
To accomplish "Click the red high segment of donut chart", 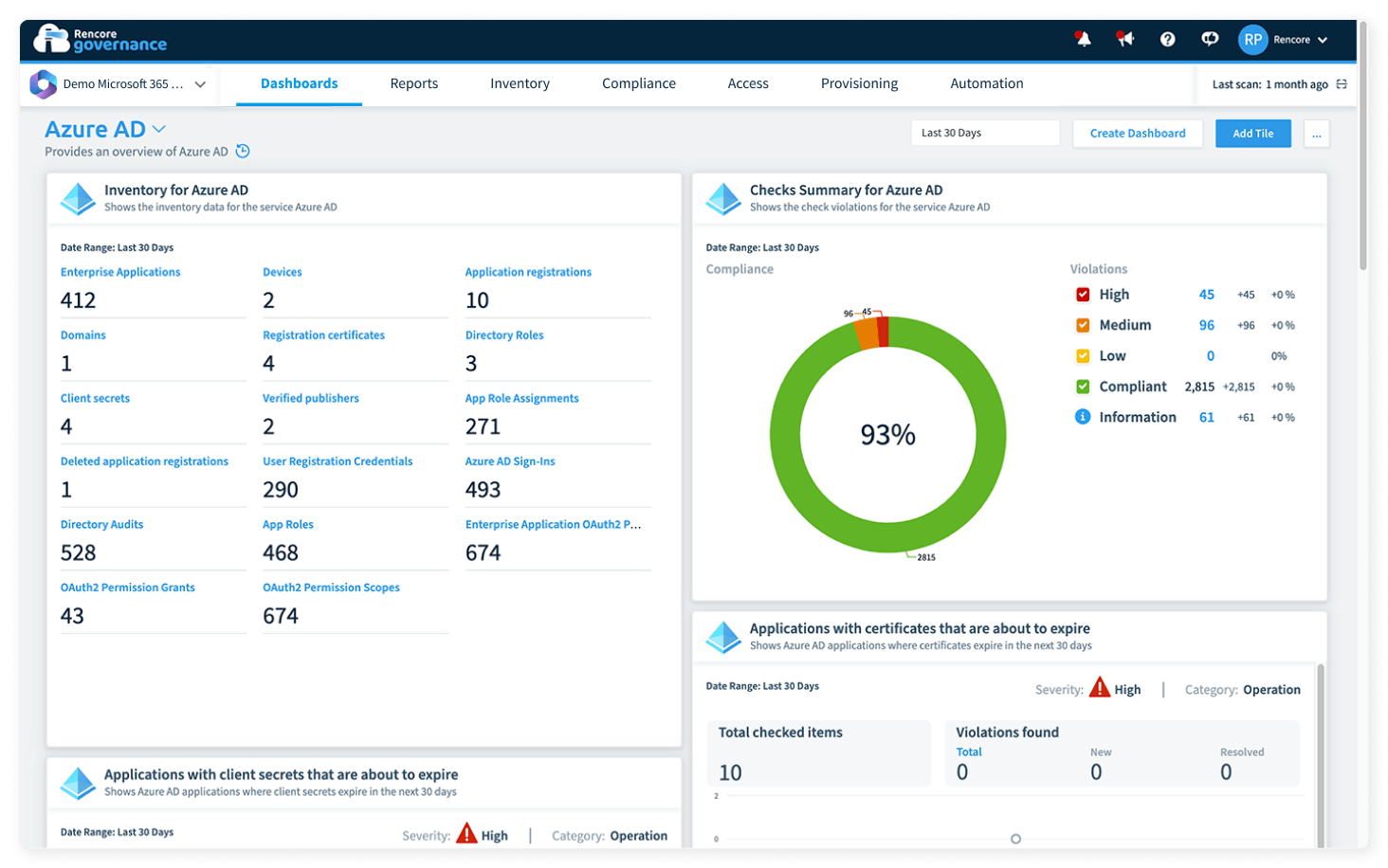I will (x=883, y=332).
